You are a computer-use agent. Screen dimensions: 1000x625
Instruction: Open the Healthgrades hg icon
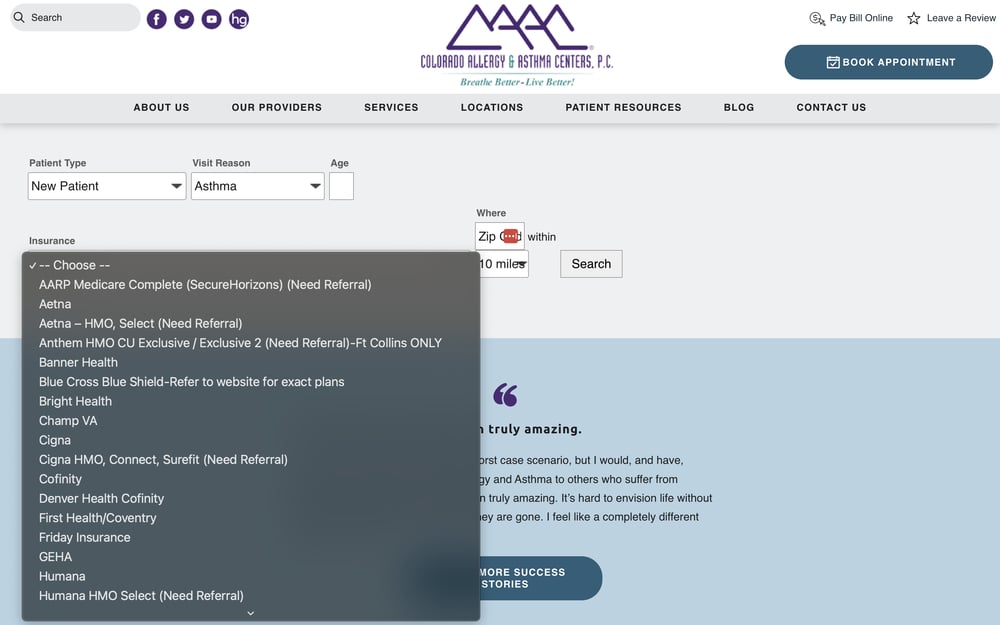(x=239, y=19)
